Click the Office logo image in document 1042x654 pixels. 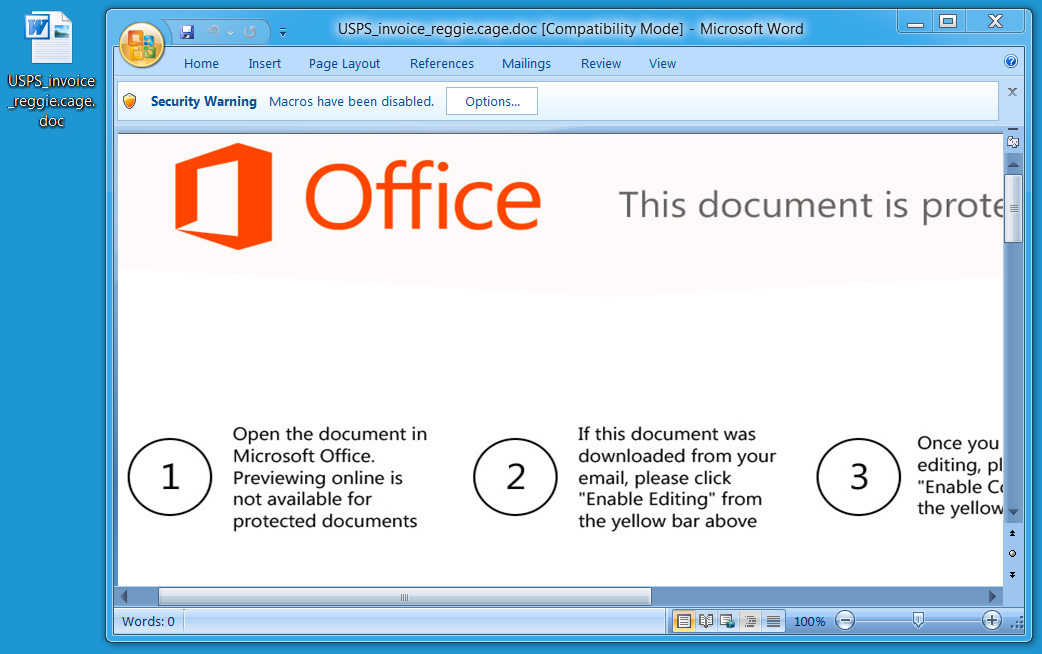[358, 197]
